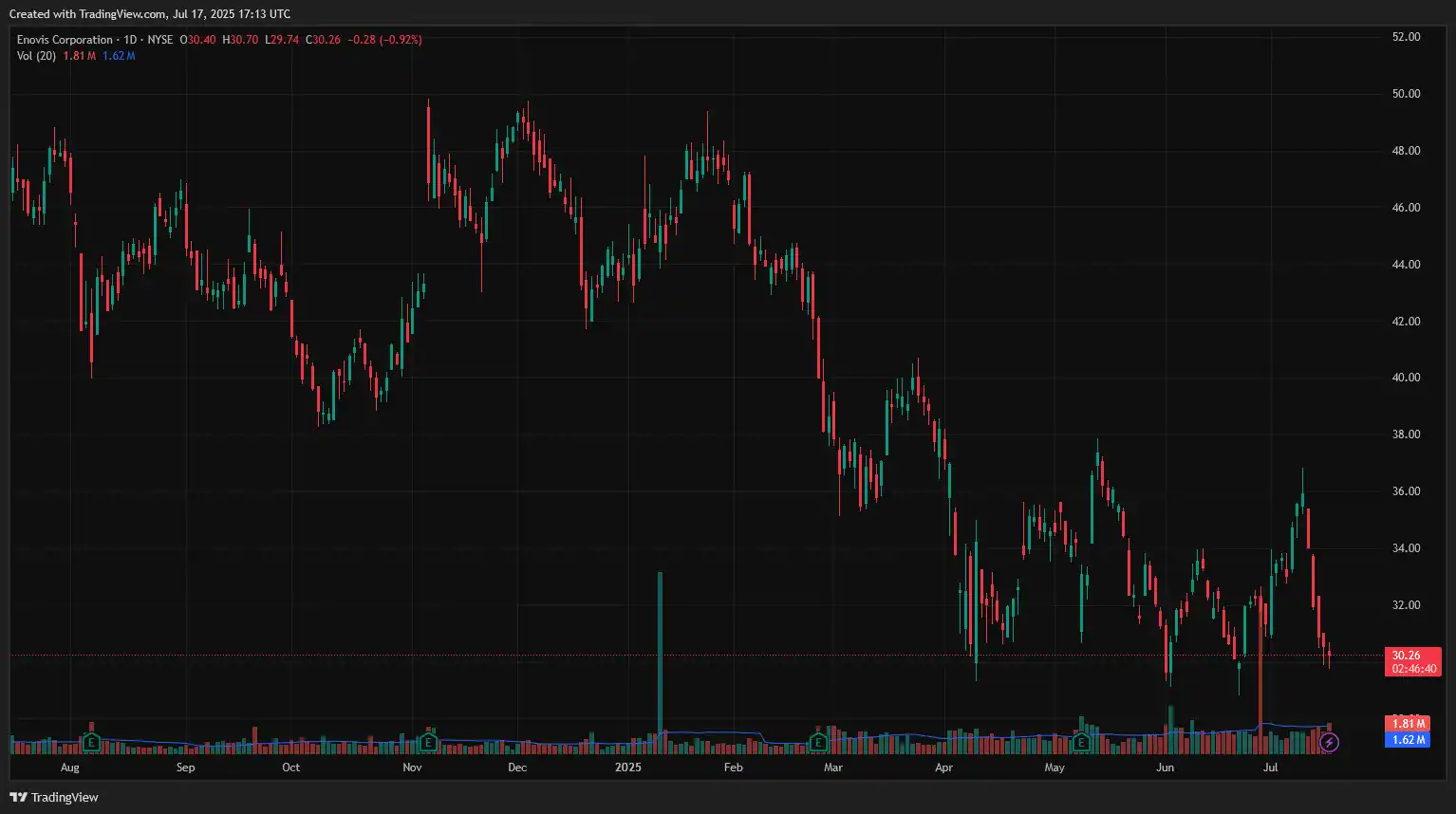This screenshot has width=1456, height=814.
Task: Click the earnings marker near November
Action: click(428, 742)
